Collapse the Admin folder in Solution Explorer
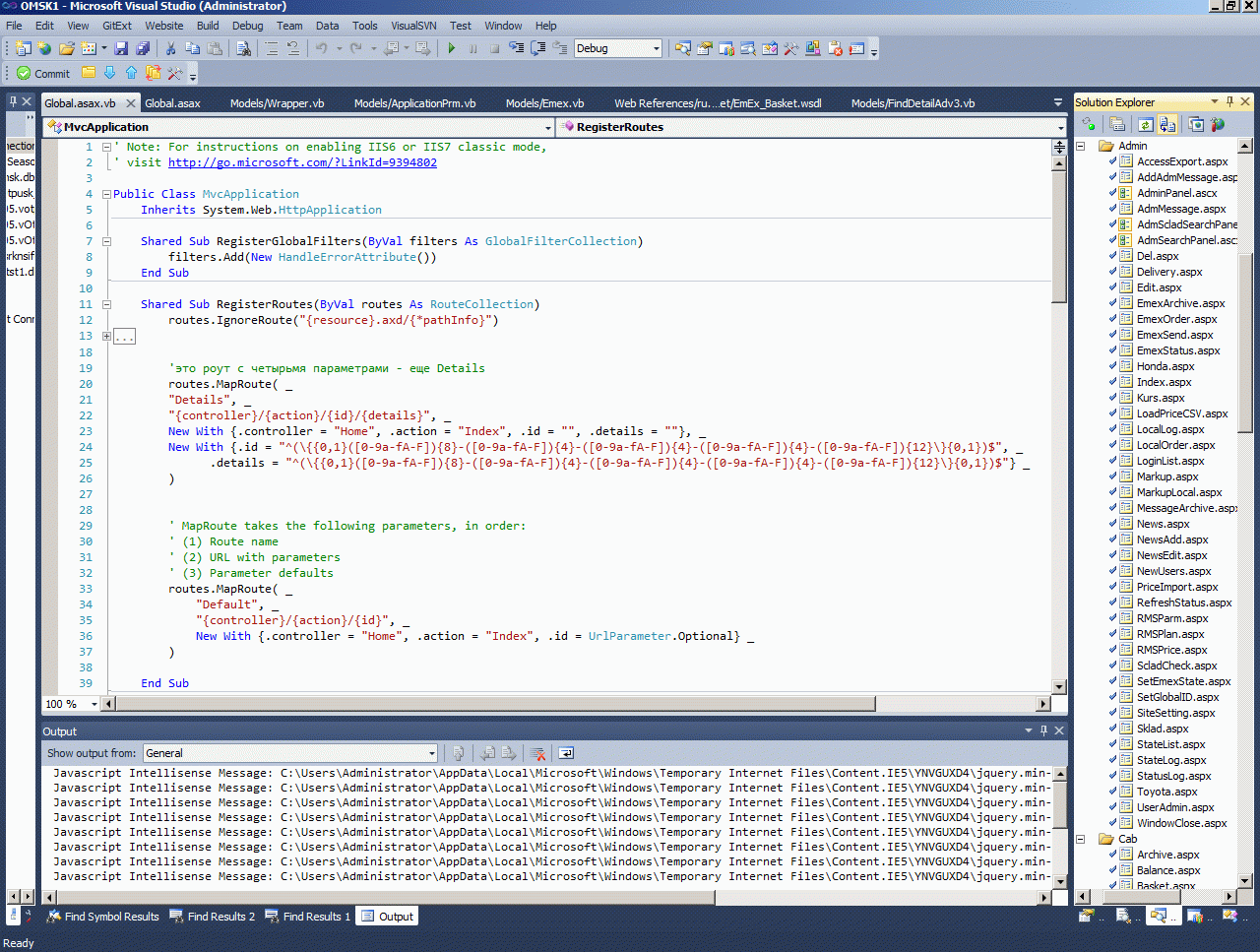Screen dimensions: 1260x952 [x=1080, y=146]
